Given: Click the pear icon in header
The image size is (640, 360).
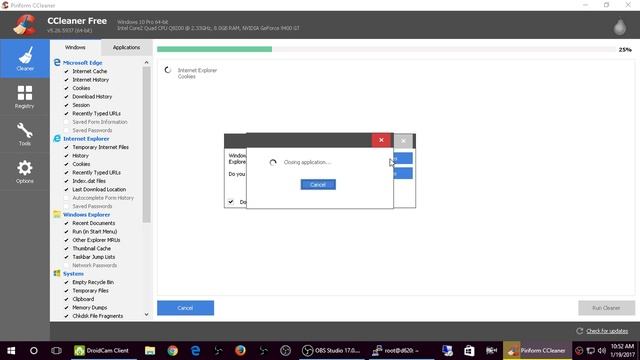Looking at the screenshot, I should coord(620,27).
